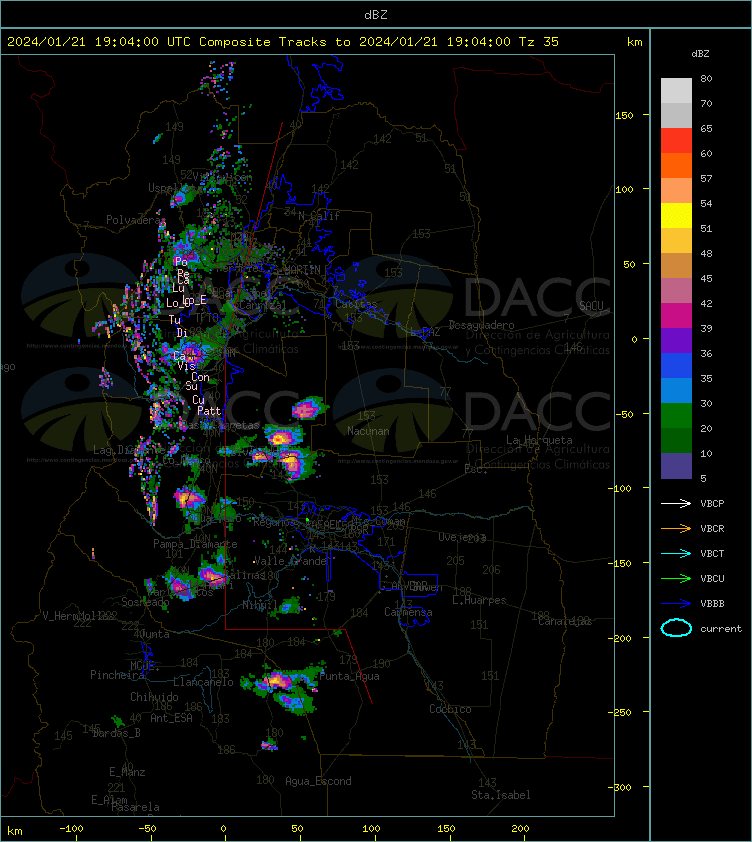Pick the green swatch between 30 and 20
This screenshot has height=842, width=752.
[x=676, y=416]
